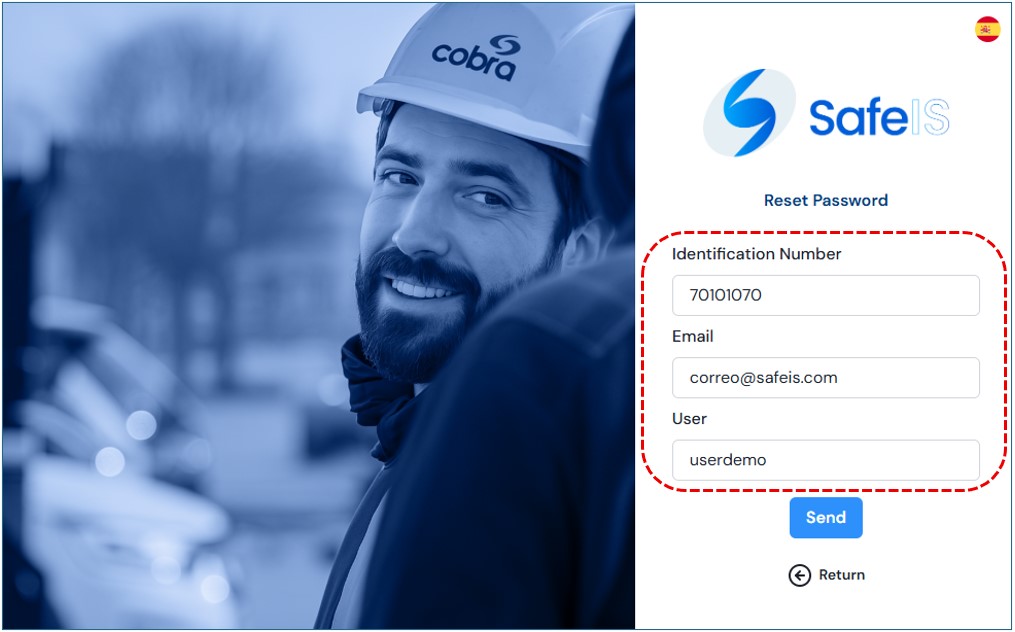This screenshot has height=632, width=1015.
Task: Click the circled left-arrow Return icon
Action: (799, 575)
